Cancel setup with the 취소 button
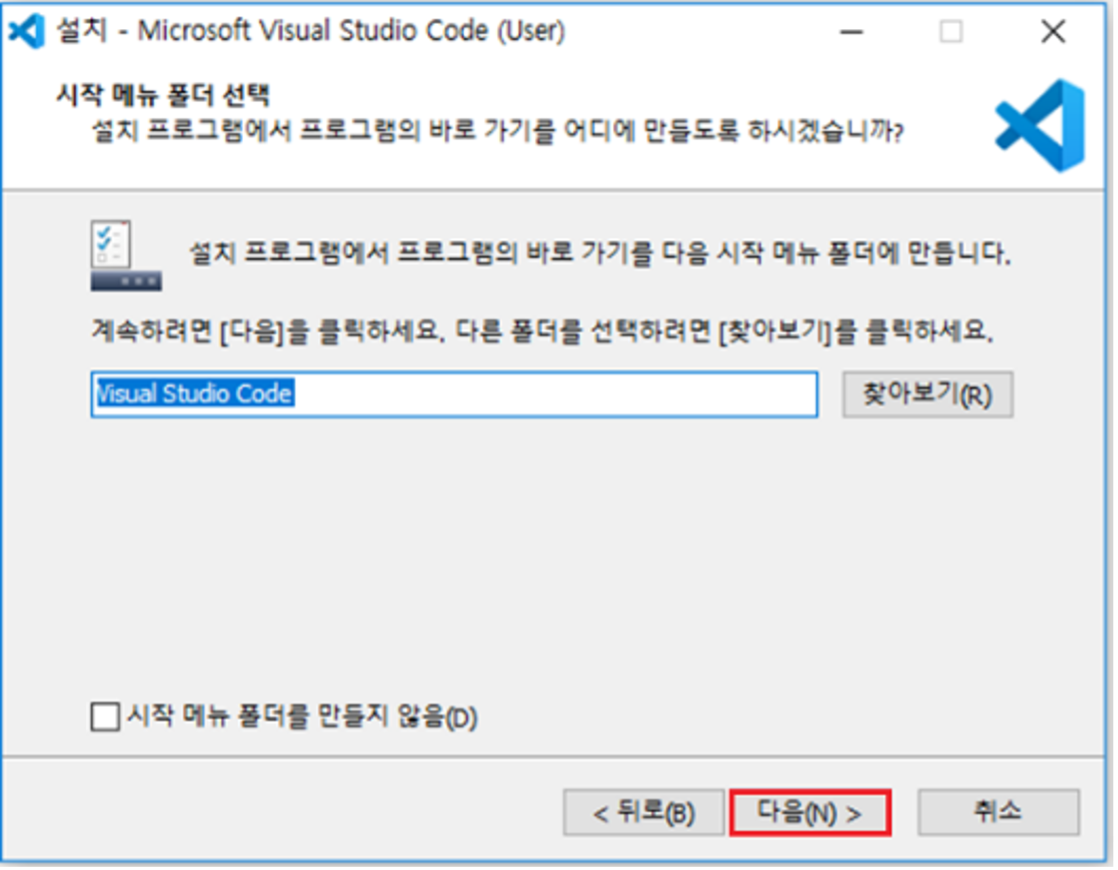Viewport: 1118px width, 870px height. tap(998, 812)
